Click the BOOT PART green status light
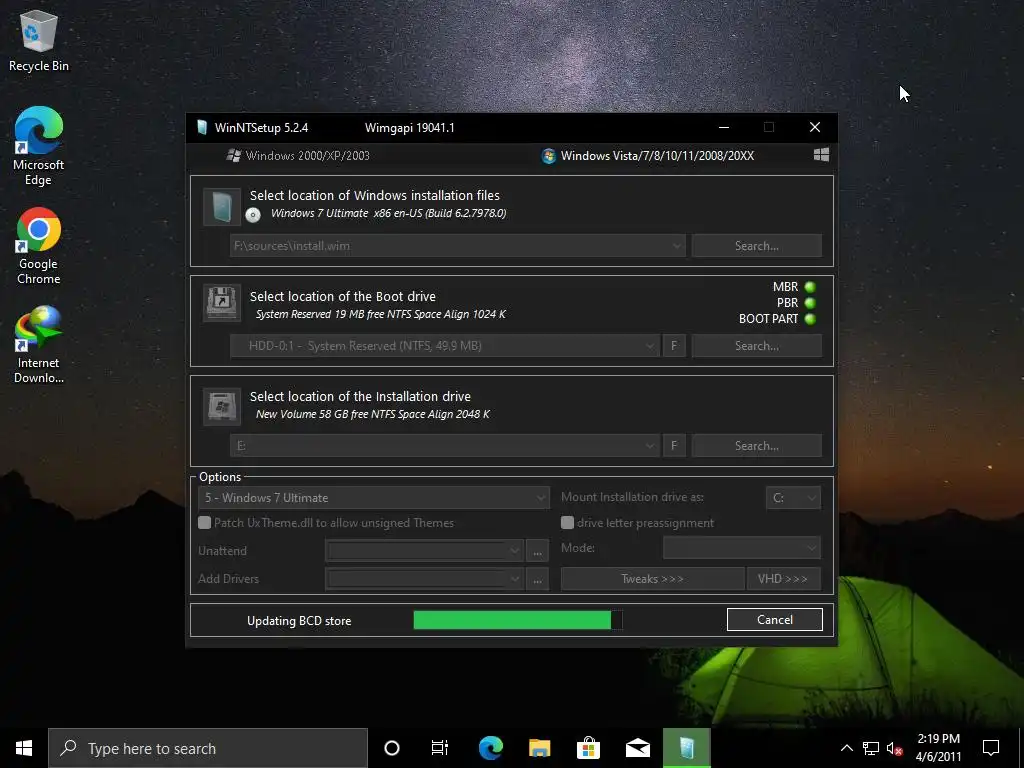 click(810, 319)
